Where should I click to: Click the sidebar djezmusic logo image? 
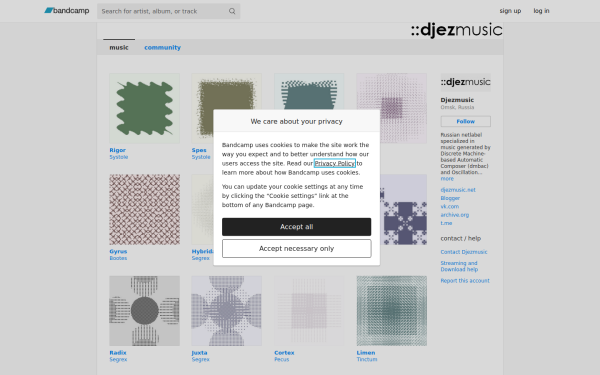point(465,82)
